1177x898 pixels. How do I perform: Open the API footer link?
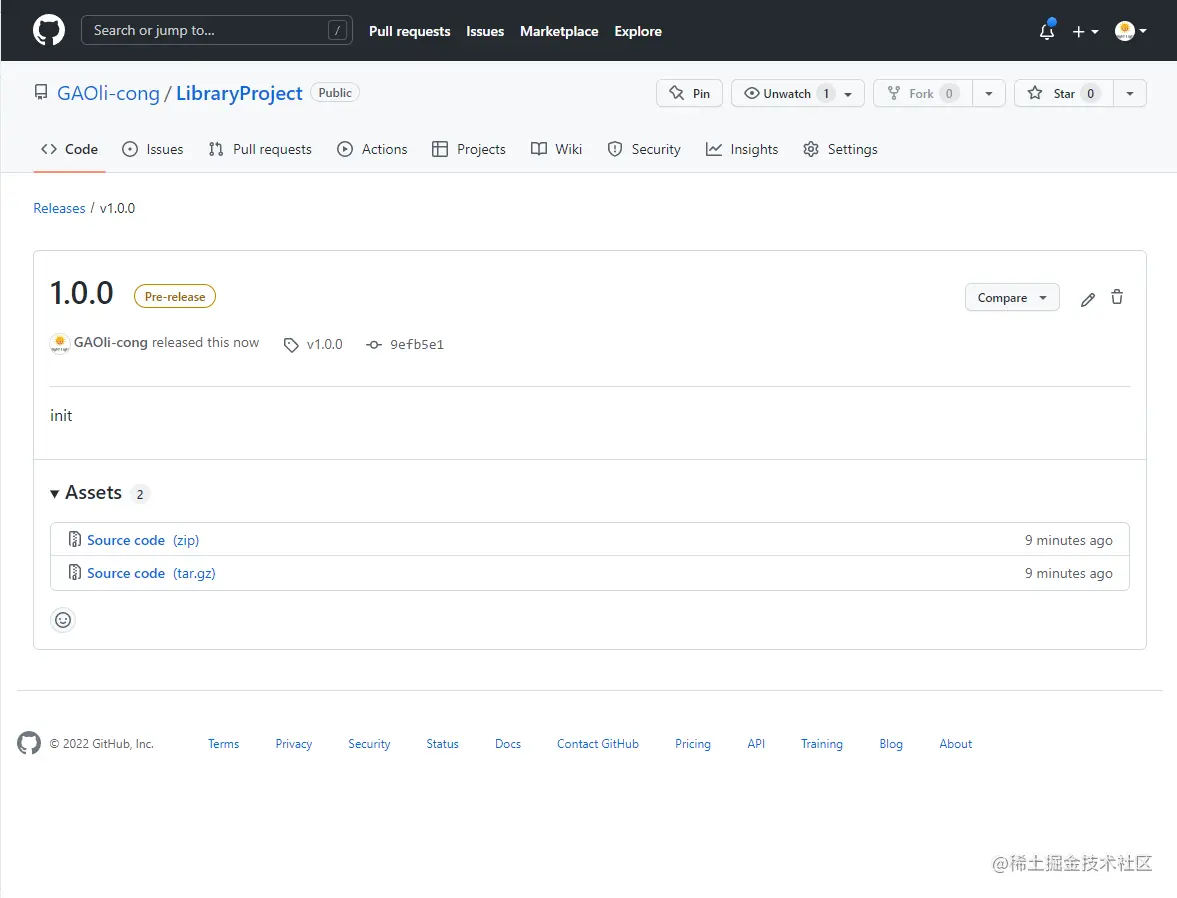tap(756, 743)
